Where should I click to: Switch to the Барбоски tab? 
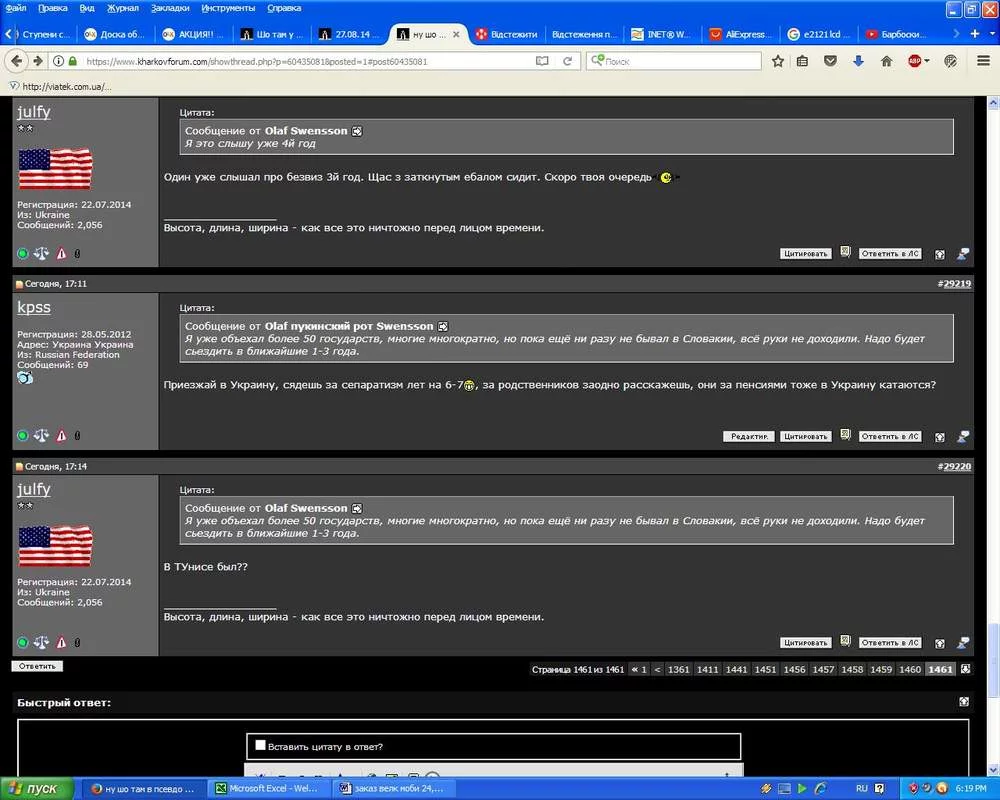tap(896, 34)
